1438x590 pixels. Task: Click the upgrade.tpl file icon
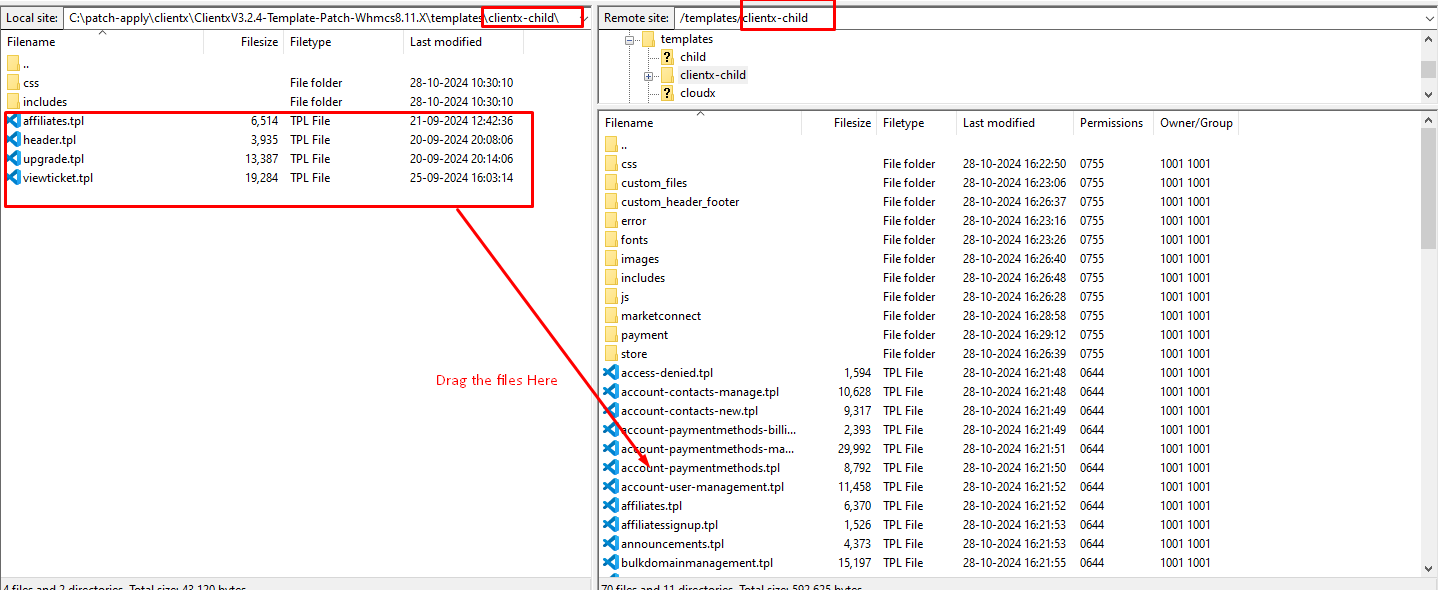click(13, 159)
